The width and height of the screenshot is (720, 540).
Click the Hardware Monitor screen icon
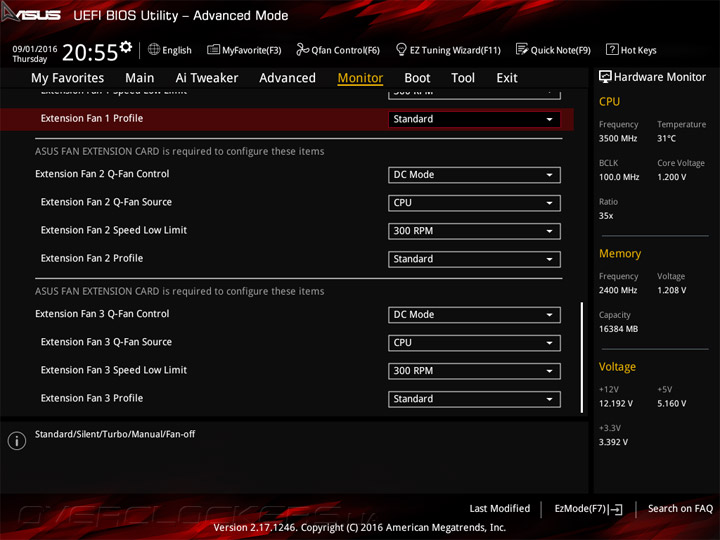pyautogui.click(x=605, y=77)
